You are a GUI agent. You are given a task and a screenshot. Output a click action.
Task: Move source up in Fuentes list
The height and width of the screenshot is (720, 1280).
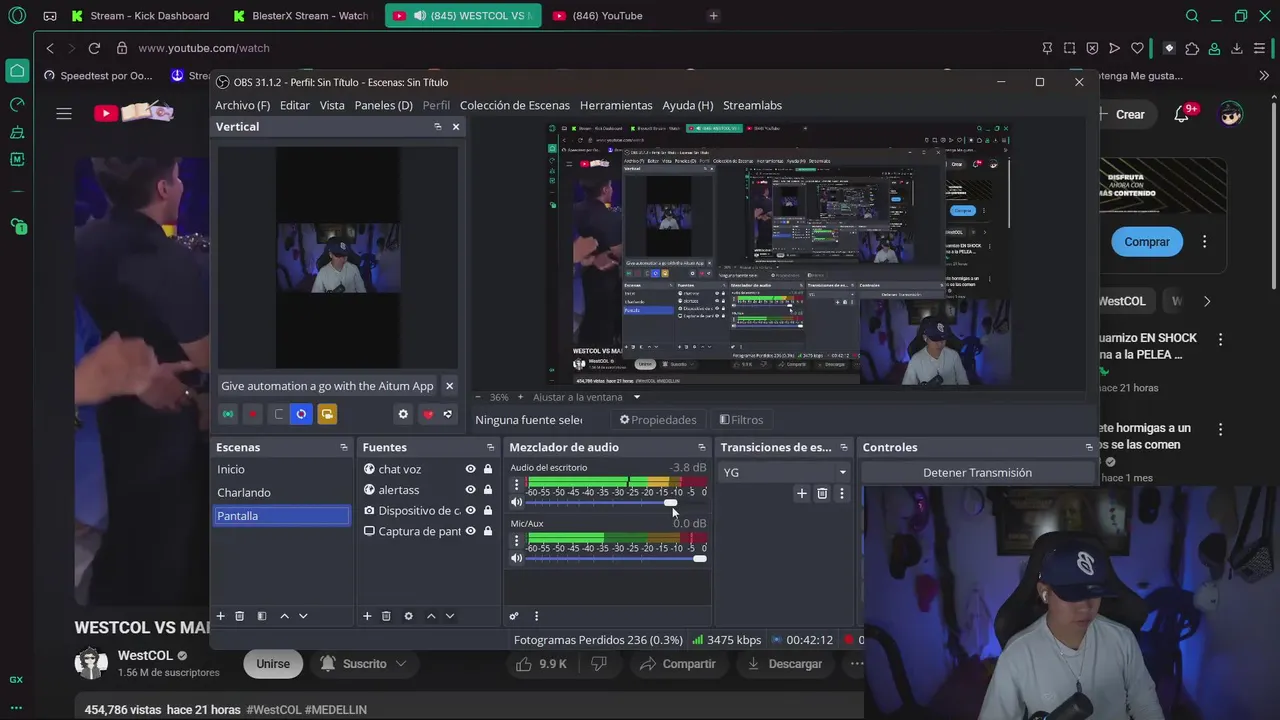431,616
